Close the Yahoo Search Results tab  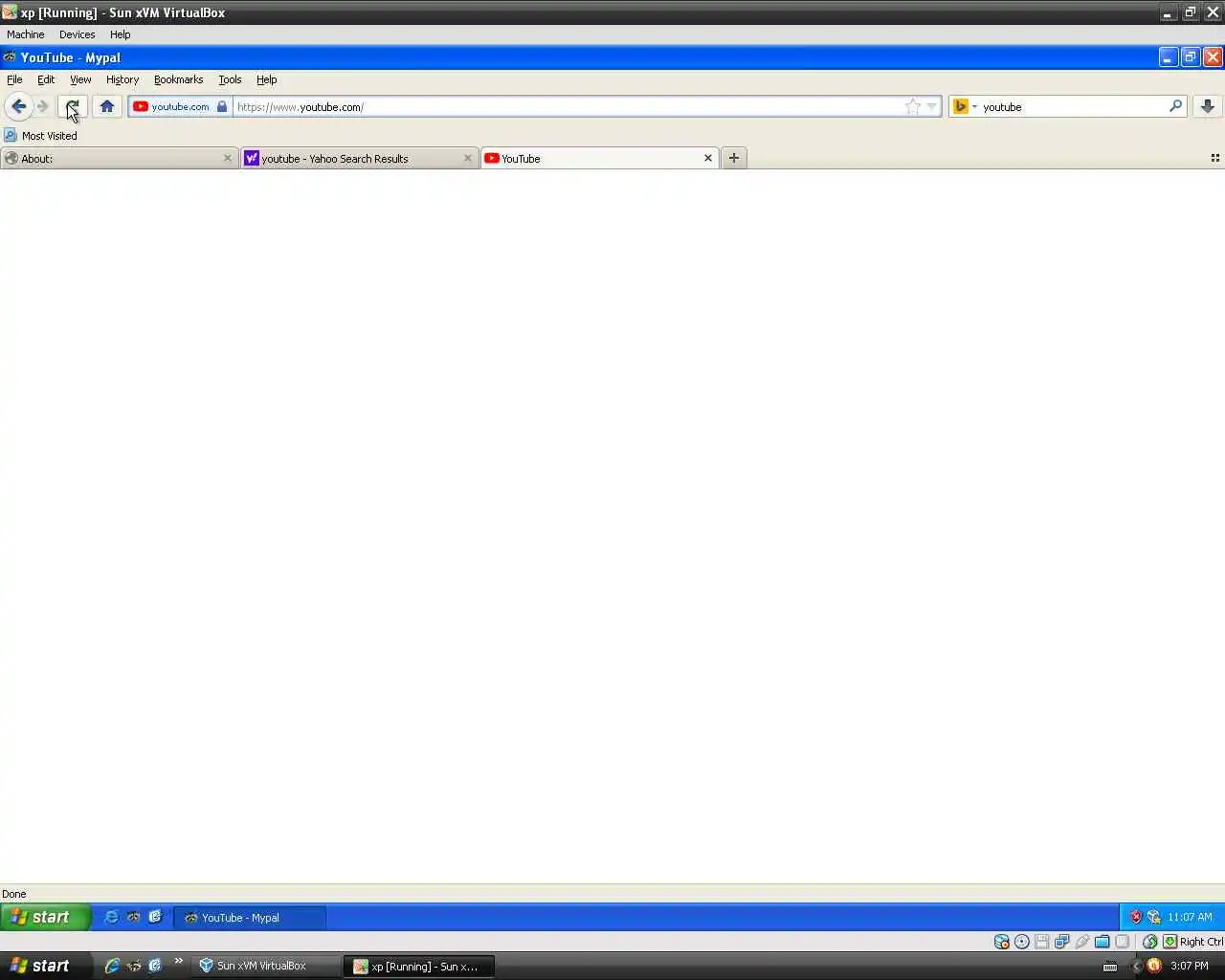(x=468, y=158)
